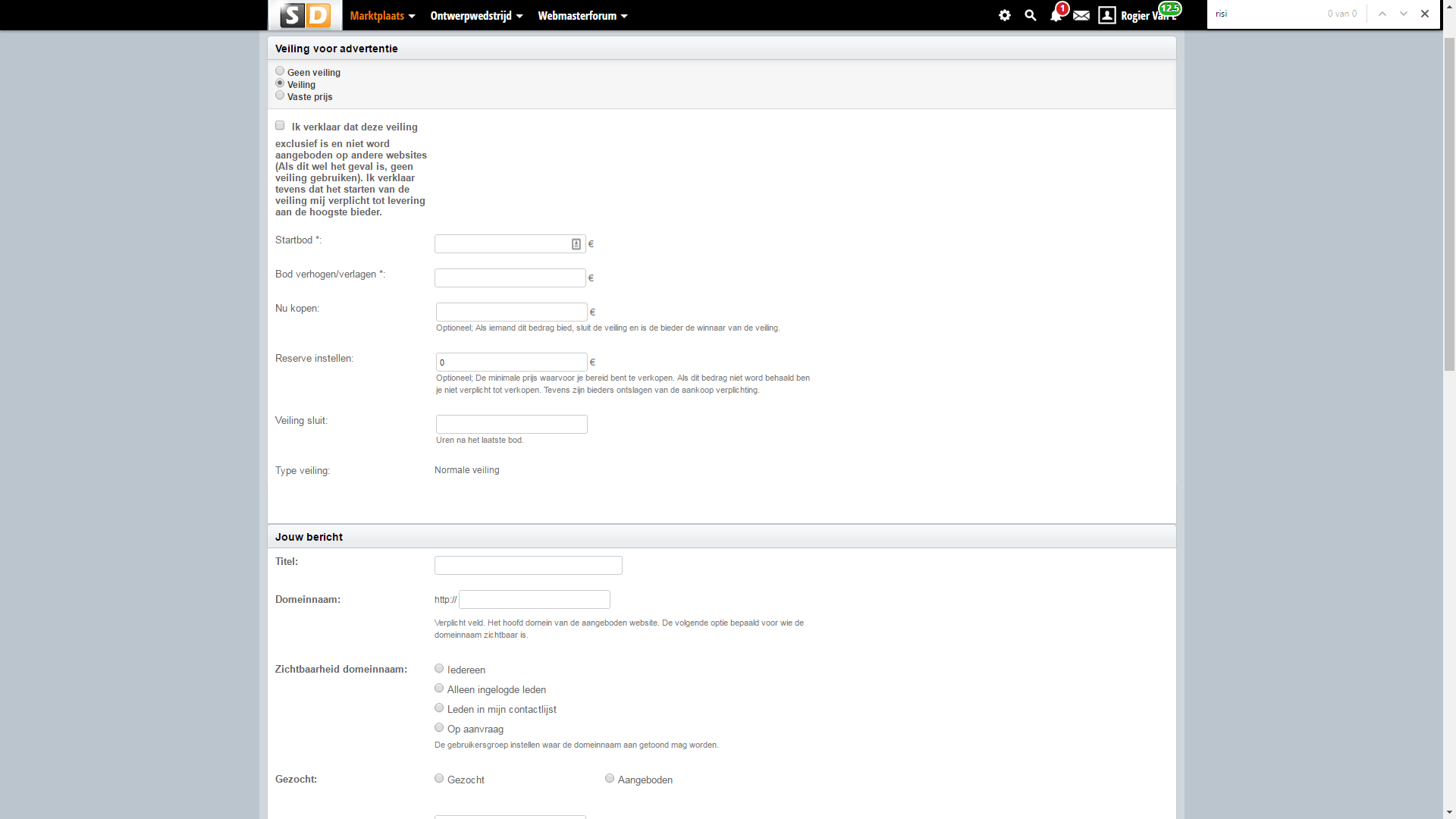The height and width of the screenshot is (819, 1456).
Task: Select Leden in mijn contactlijst visibility
Action: pos(439,708)
